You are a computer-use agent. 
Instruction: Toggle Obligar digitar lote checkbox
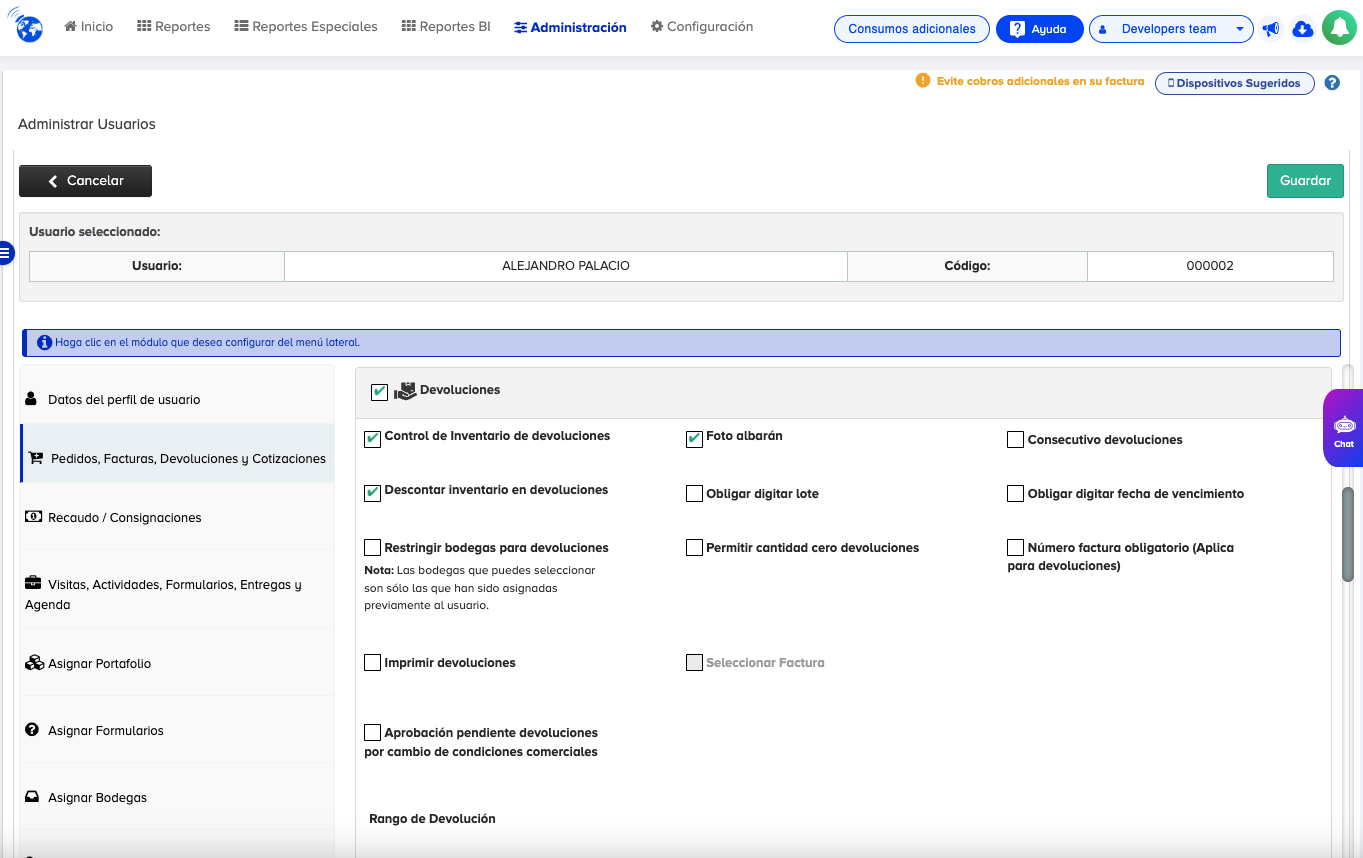pos(694,494)
